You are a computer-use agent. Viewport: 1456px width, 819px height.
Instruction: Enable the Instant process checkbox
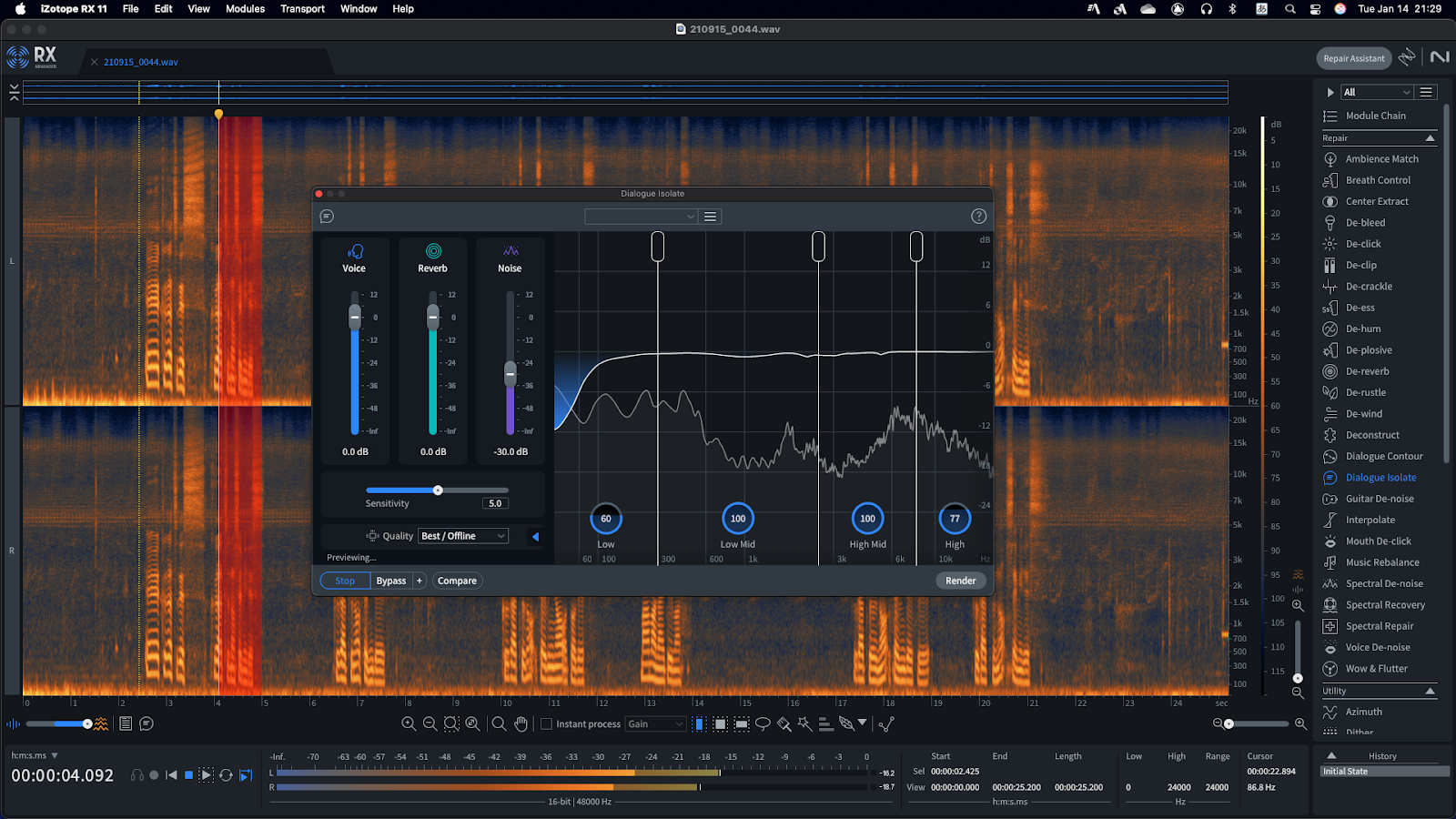[546, 724]
